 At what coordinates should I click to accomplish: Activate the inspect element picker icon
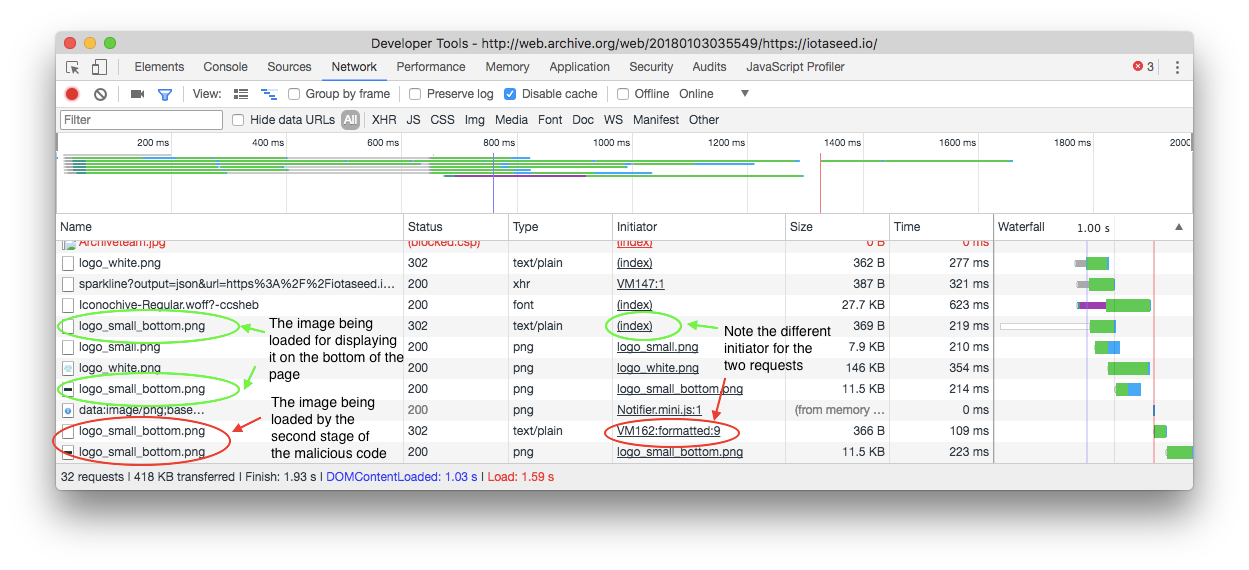(73, 67)
